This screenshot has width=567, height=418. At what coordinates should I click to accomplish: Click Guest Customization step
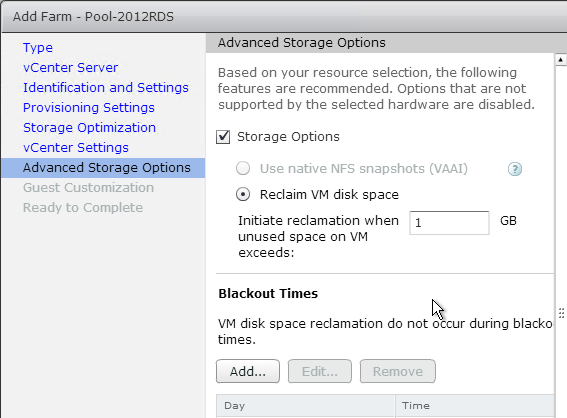point(88,188)
